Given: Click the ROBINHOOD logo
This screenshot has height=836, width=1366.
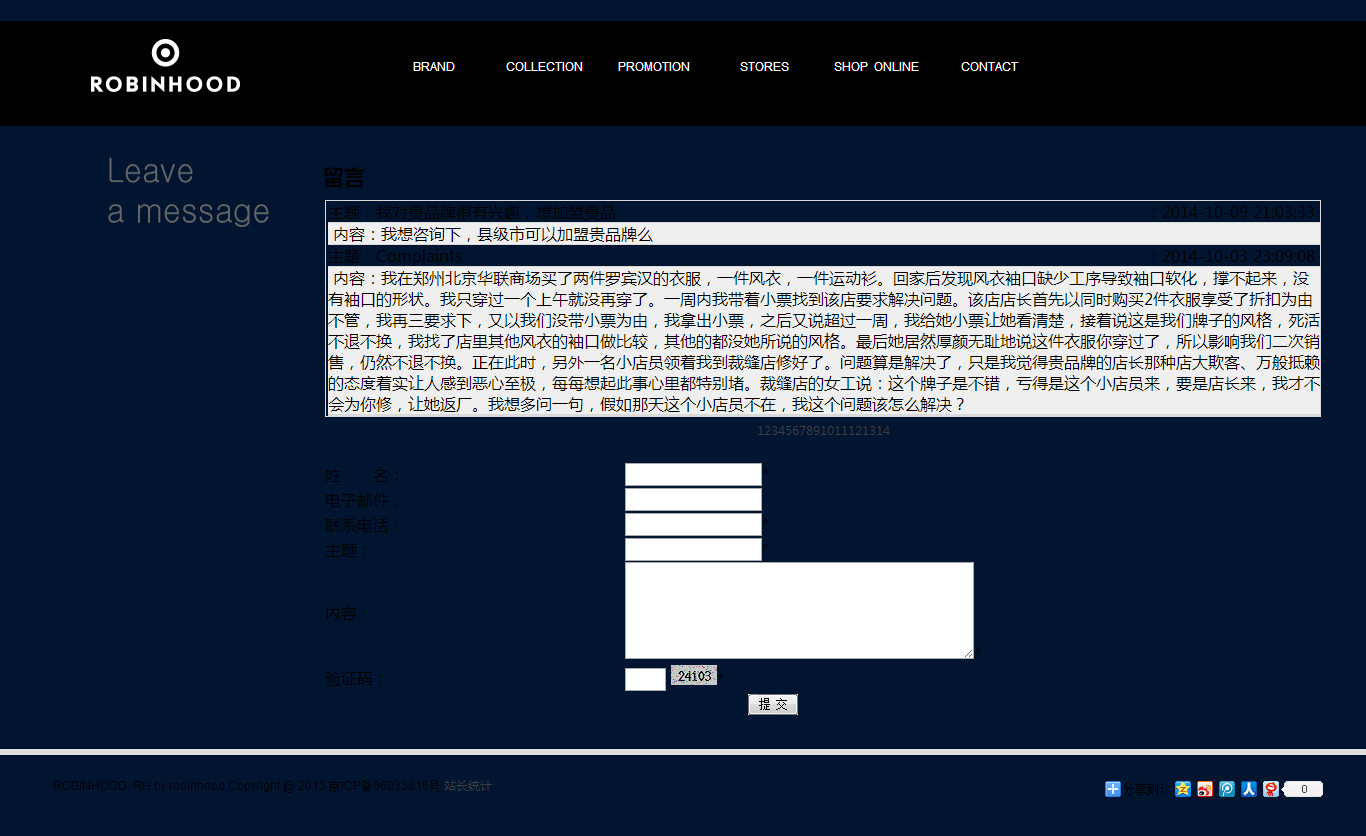Looking at the screenshot, I should point(165,67).
